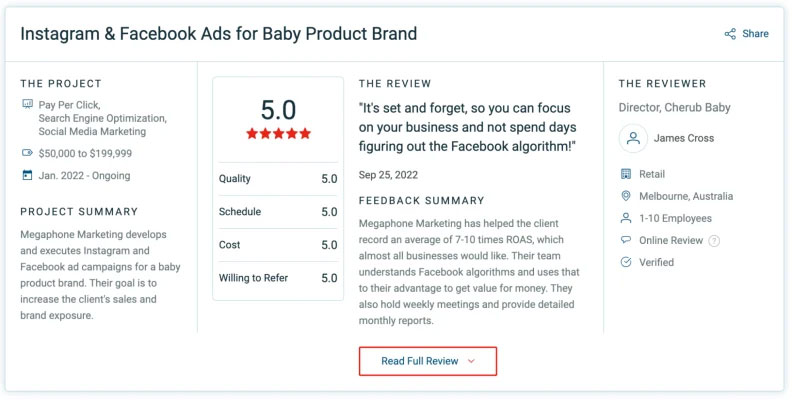The height and width of the screenshot is (400, 792).
Task: Click the red five-star rating
Action: point(278,133)
